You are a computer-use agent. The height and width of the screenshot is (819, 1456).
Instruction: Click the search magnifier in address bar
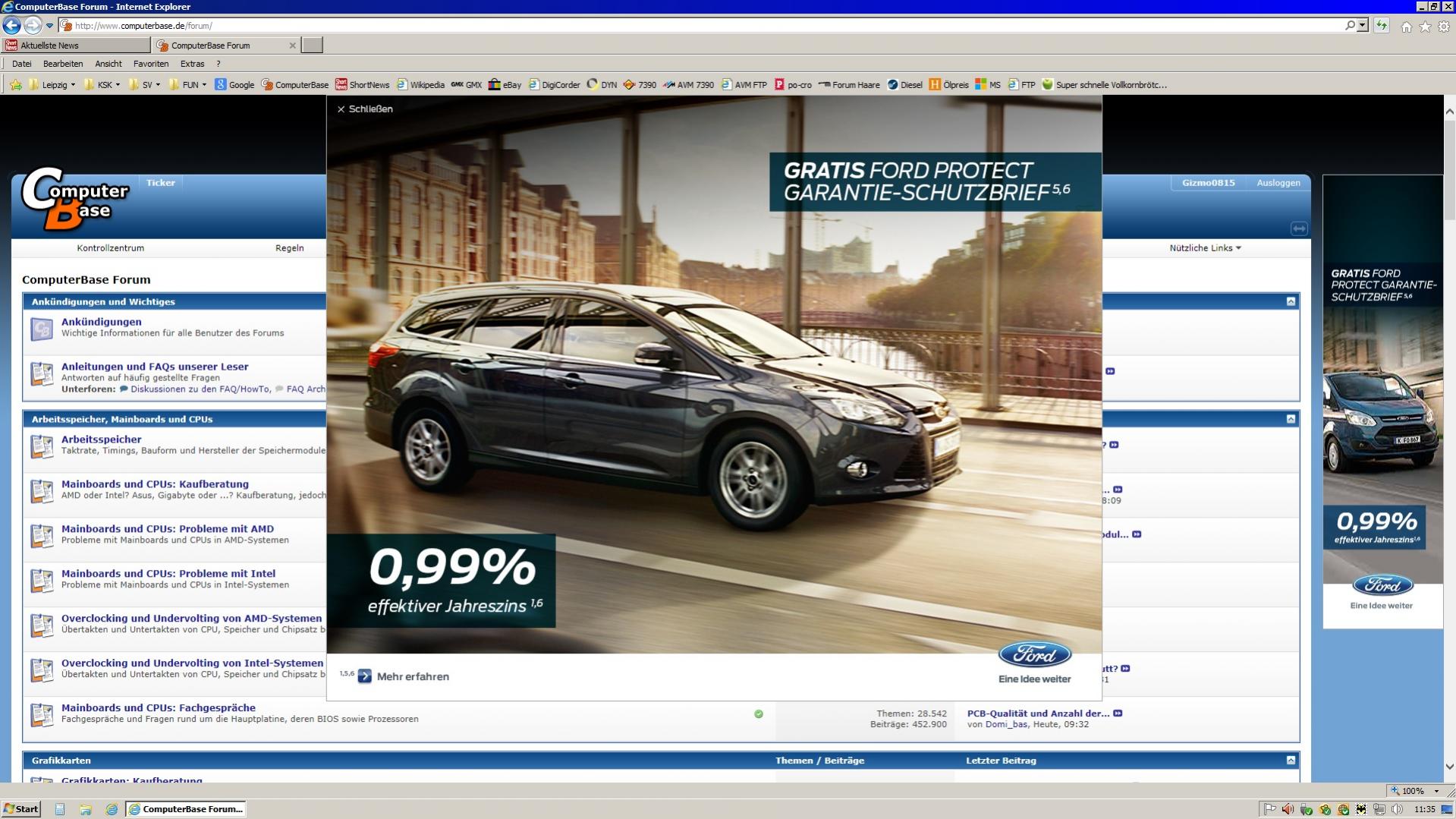pos(1350,26)
